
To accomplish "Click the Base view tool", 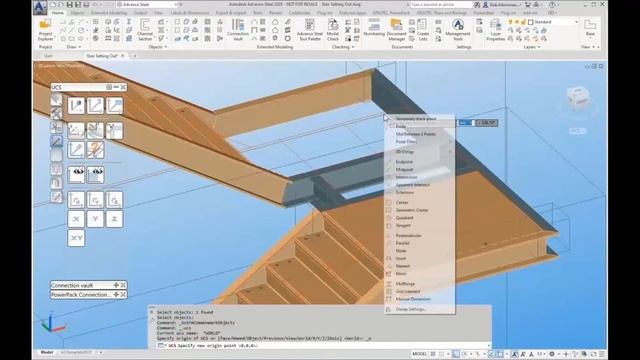I will point(590,28).
